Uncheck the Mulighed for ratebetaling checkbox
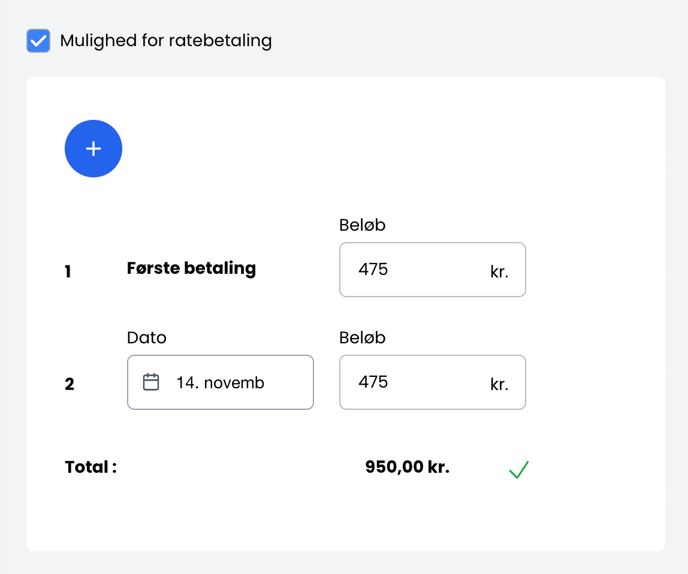The image size is (688, 574). (38, 41)
